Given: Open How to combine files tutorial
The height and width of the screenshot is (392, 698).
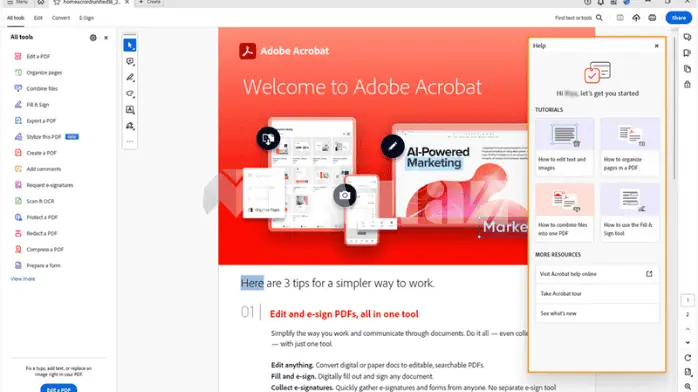Looking at the screenshot, I should click(564, 212).
